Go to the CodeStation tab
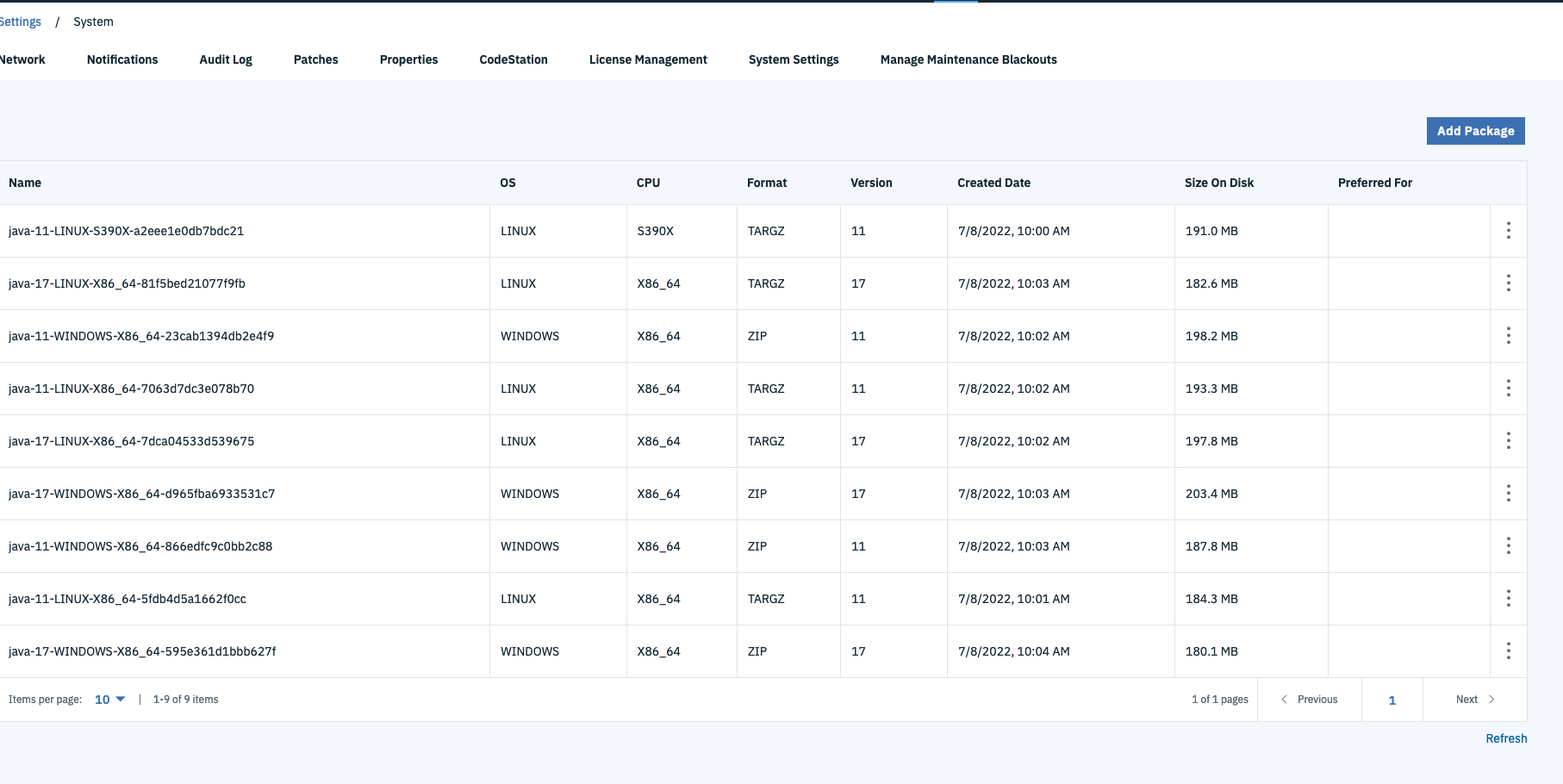Screen dimensions: 1563x784 point(514,59)
